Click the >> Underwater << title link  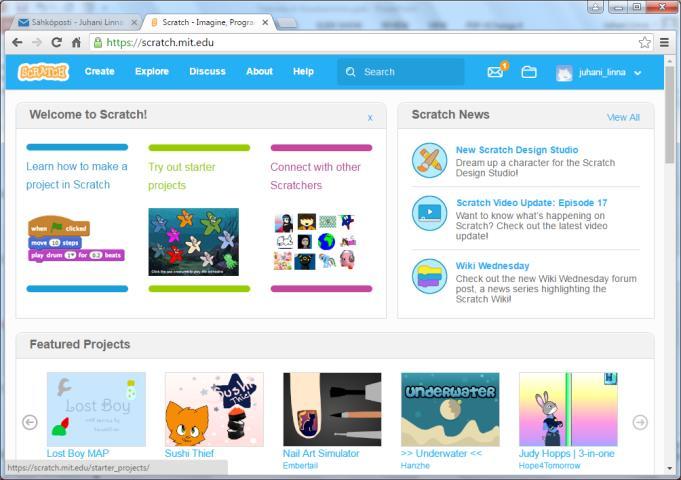pyautogui.click(x=441, y=454)
